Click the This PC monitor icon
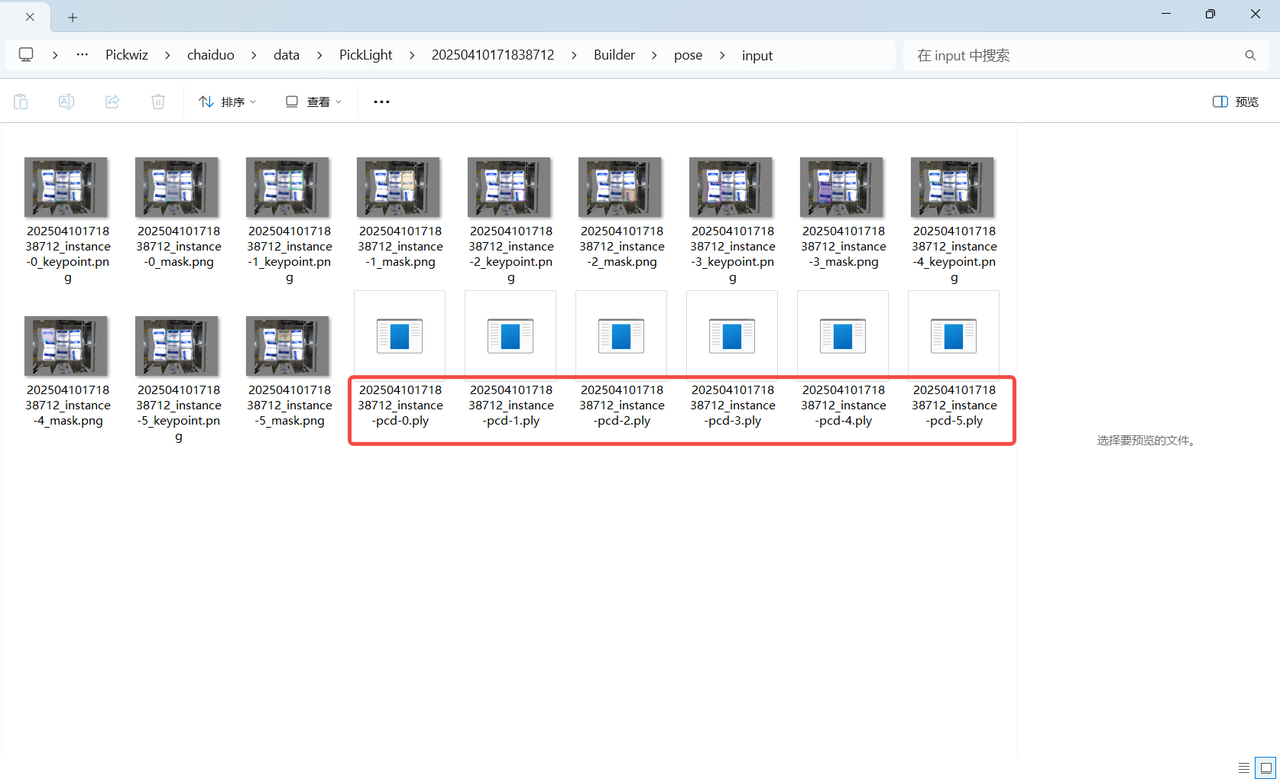Screen dimensions: 1280x779 (26, 55)
